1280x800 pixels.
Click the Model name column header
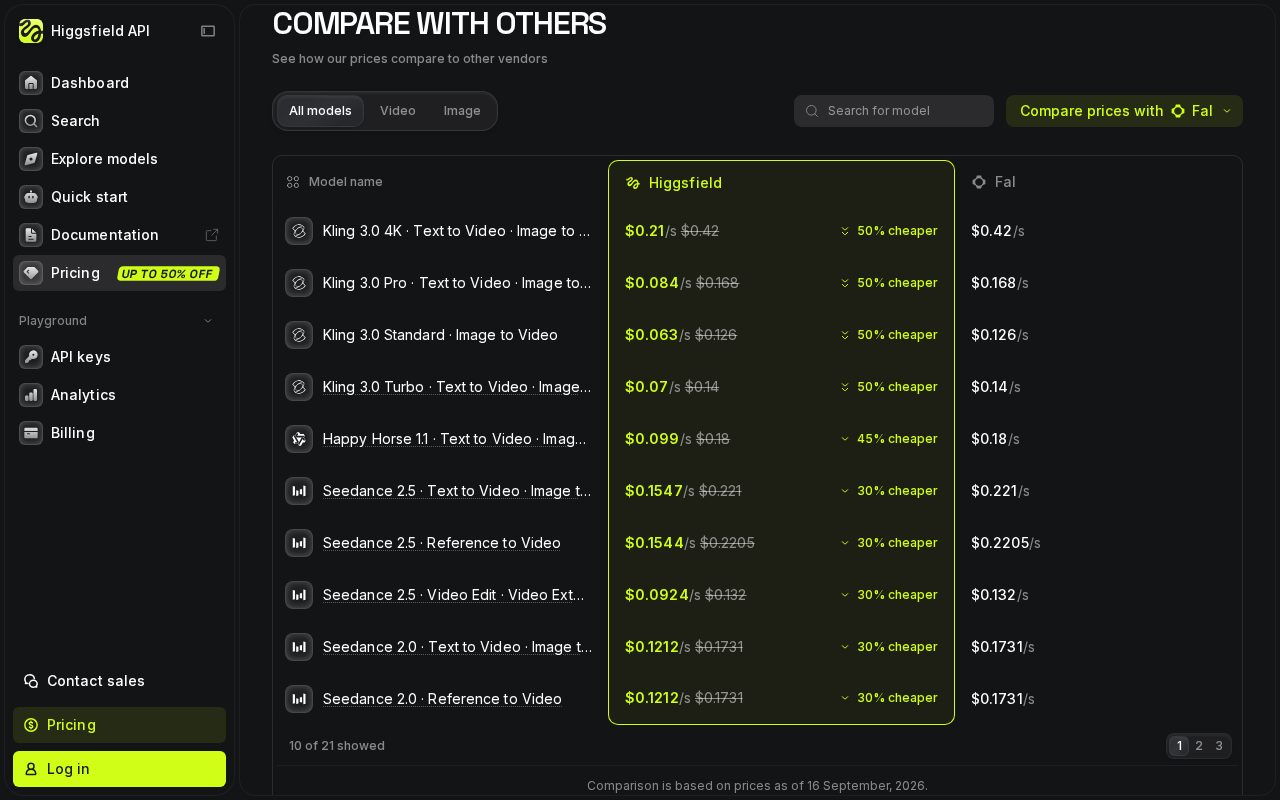point(334,182)
